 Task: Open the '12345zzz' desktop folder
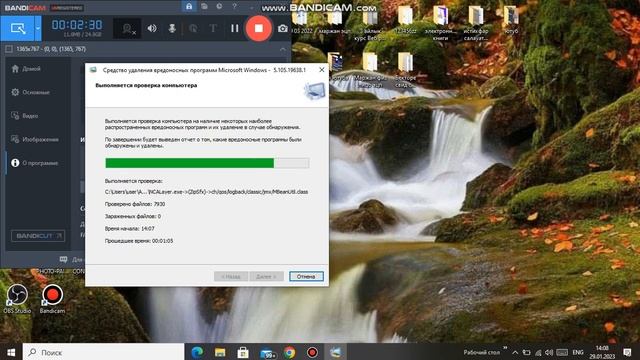[405, 19]
